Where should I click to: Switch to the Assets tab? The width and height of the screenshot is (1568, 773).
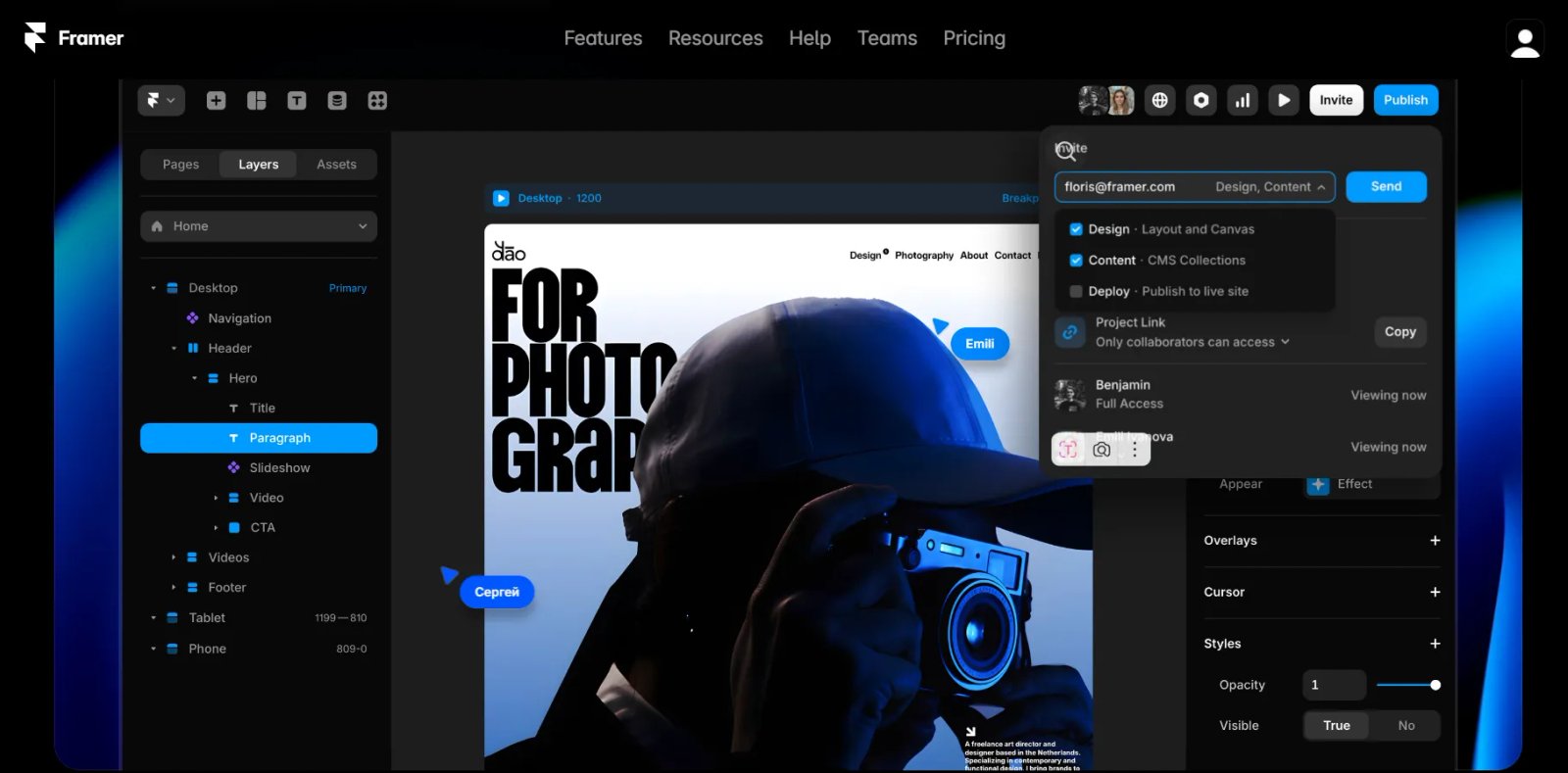pyautogui.click(x=336, y=165)
